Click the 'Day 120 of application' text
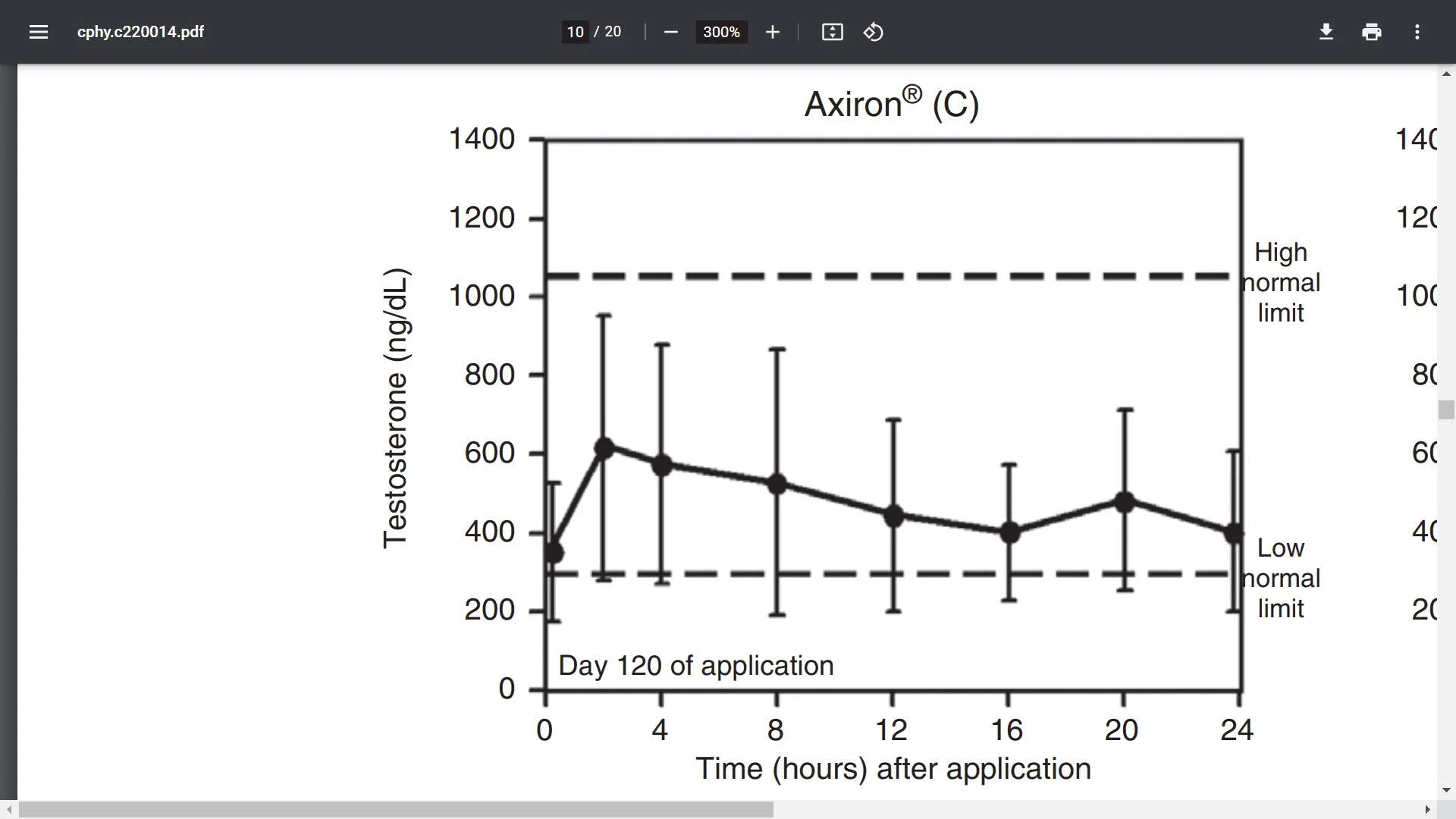The width and height of the screenshot is (1456, 819). (x=696, y=666)
